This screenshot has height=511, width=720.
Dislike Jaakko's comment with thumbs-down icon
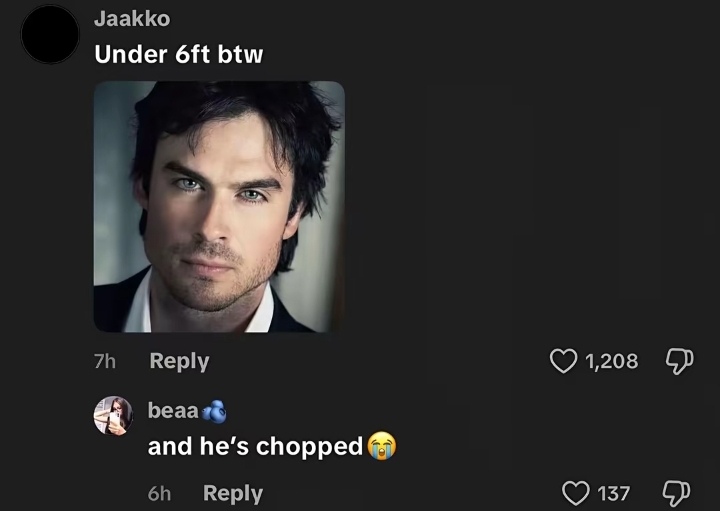pos(680,361)
